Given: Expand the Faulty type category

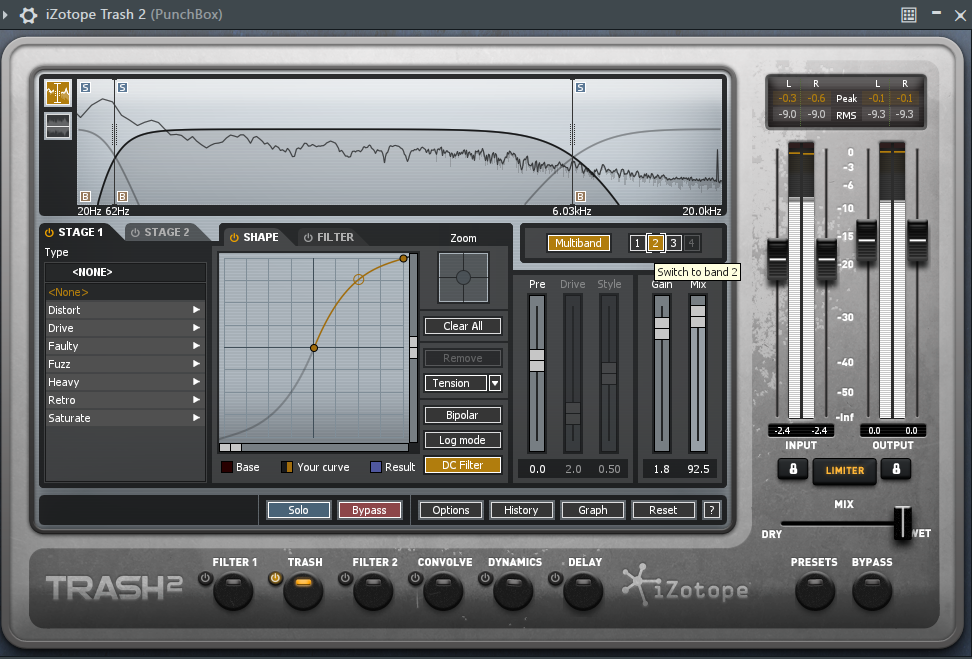Looking at the screenshot, I should [125, 346].
